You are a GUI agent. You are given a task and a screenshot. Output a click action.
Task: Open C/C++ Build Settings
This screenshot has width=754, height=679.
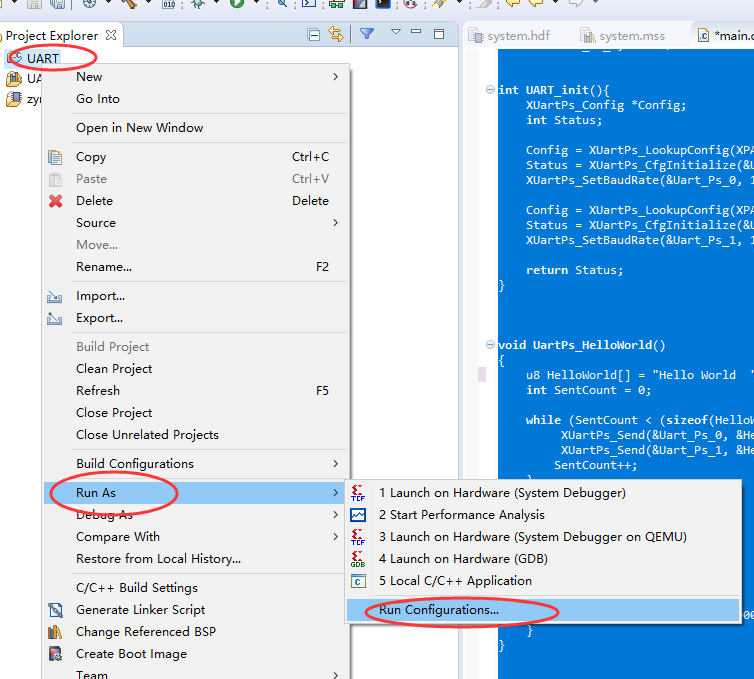click(x=137, y=588)
